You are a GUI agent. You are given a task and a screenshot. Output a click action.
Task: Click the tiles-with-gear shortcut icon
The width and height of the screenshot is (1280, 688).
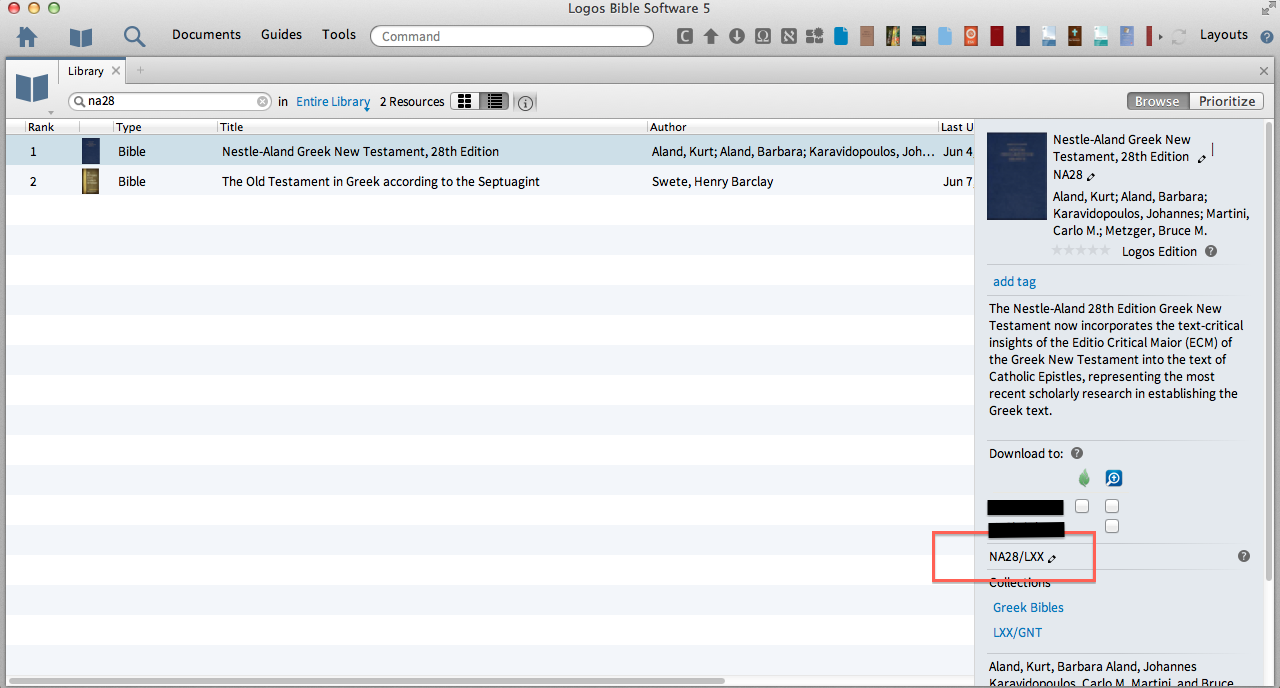click(x=814, y=36)
